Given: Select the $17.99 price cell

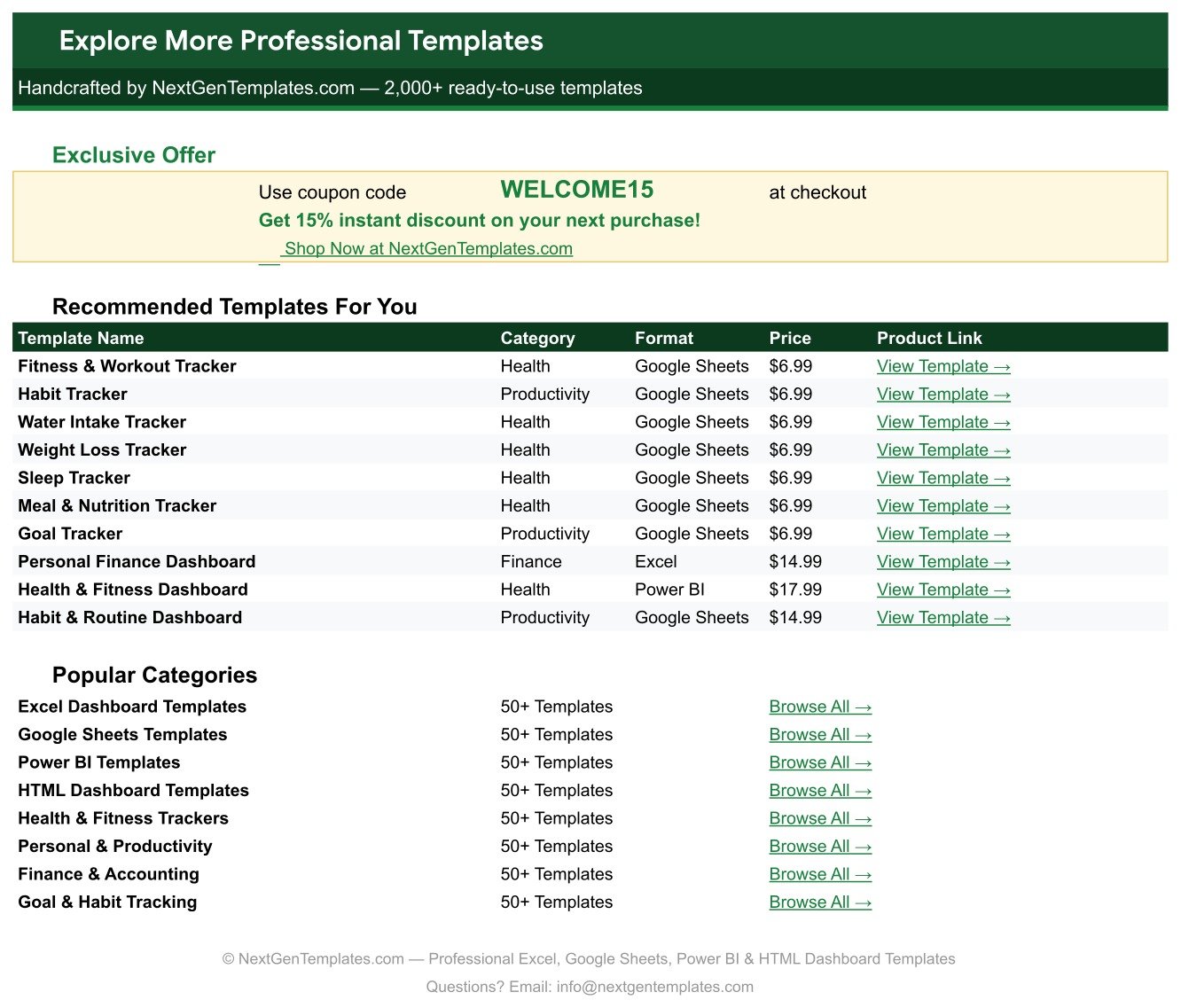Looking at the screenshot, I should click(x=795, y=590).
